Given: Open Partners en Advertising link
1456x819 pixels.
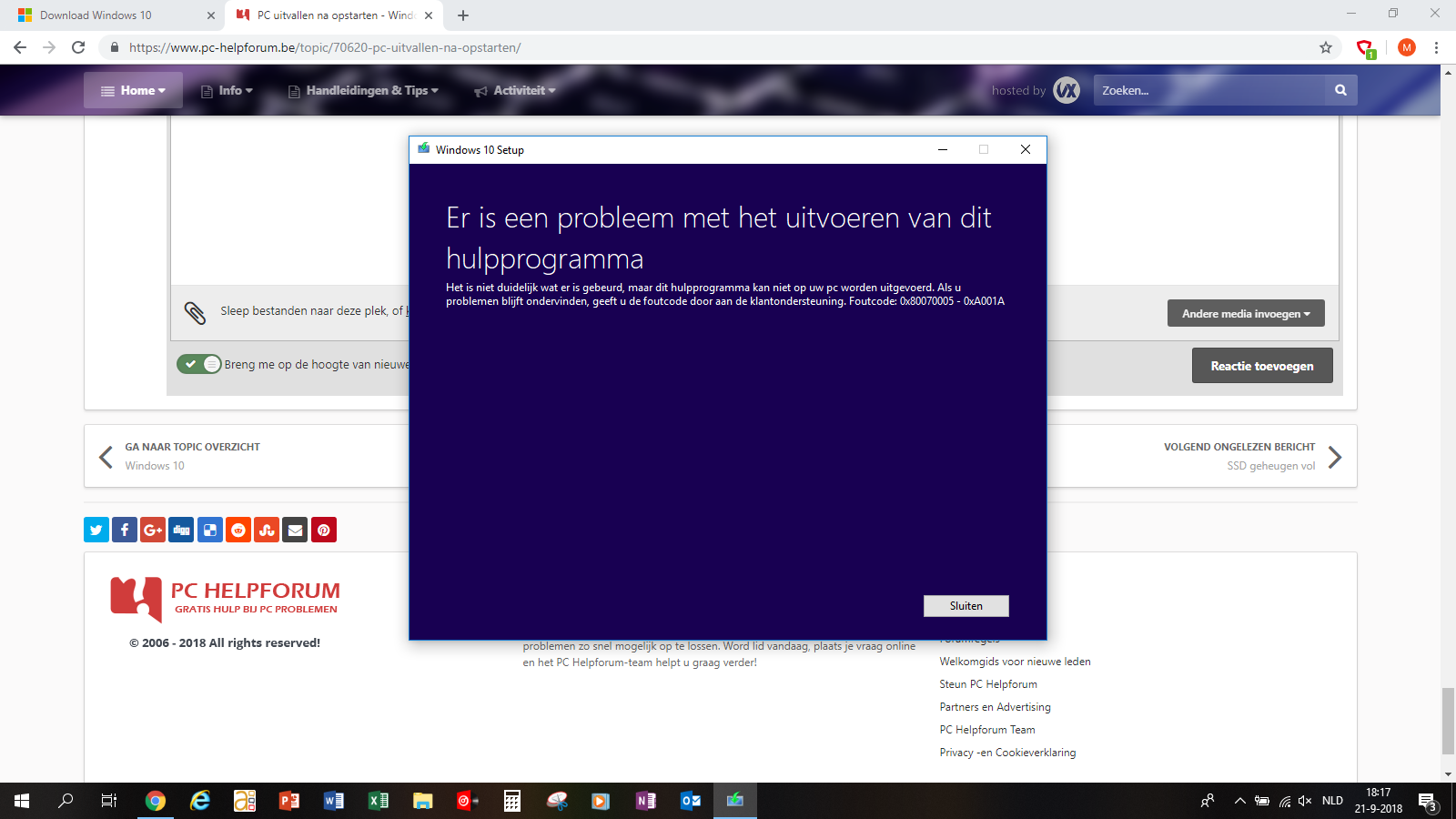Looking at the screenshot, I should tap(995, 707).
